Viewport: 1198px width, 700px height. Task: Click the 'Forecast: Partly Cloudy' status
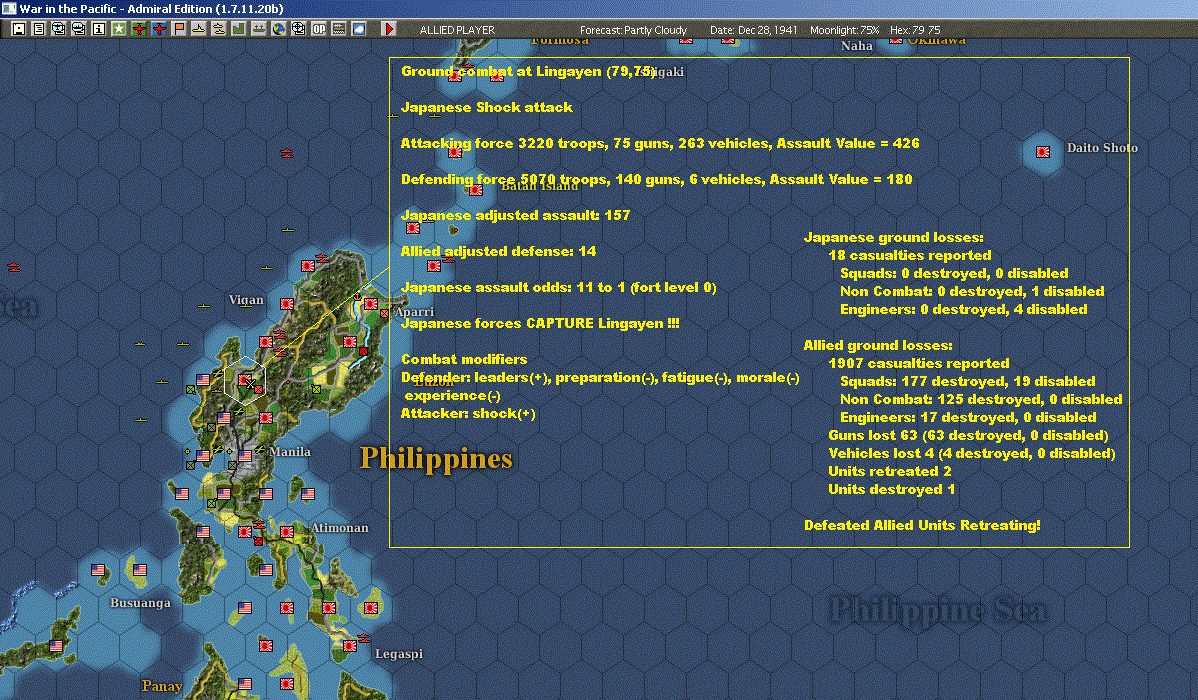tap(633, 30)
